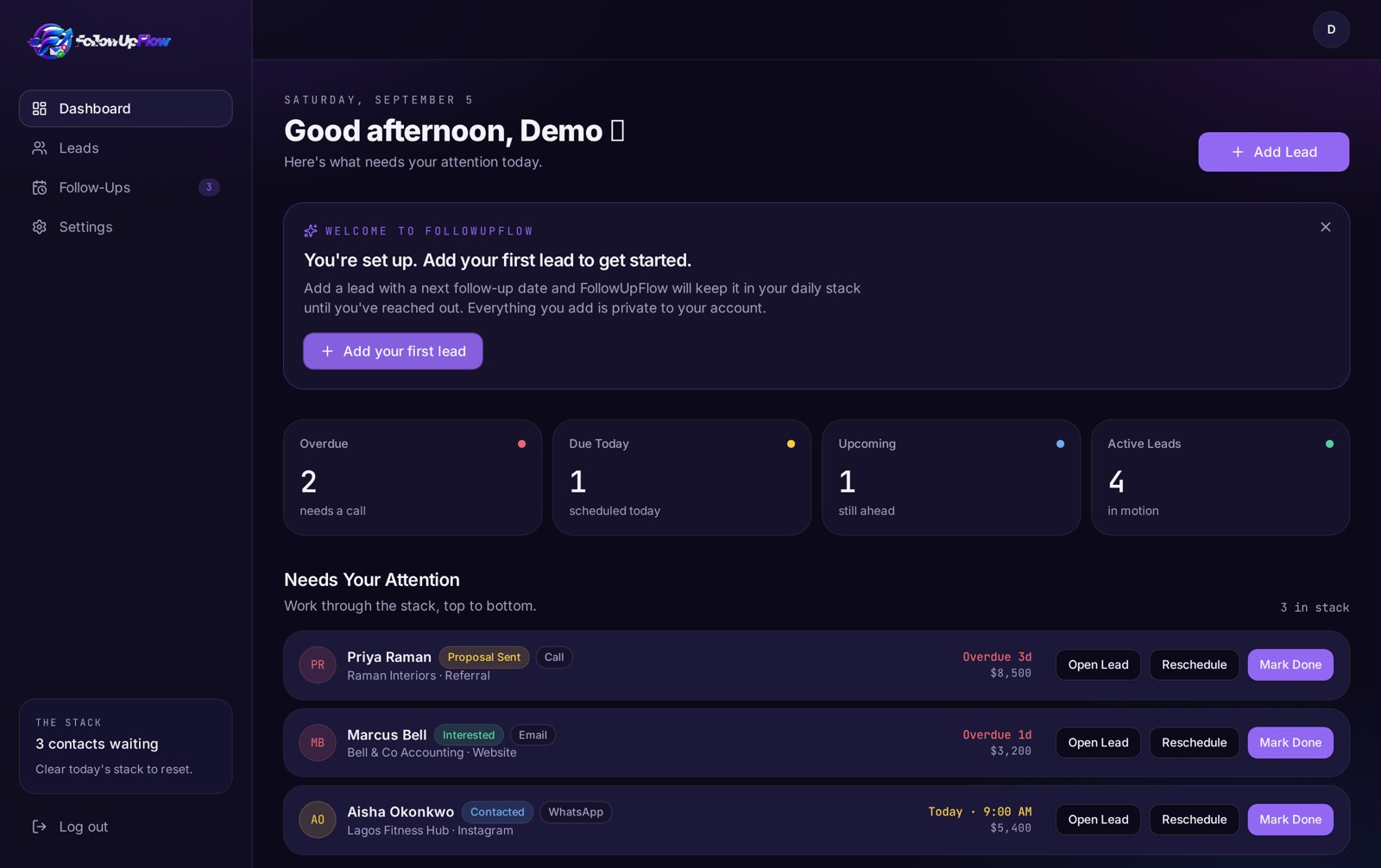Mark Marcus Bell as done
This screenshot has height=868, width=1381.
coord(1290,743)
